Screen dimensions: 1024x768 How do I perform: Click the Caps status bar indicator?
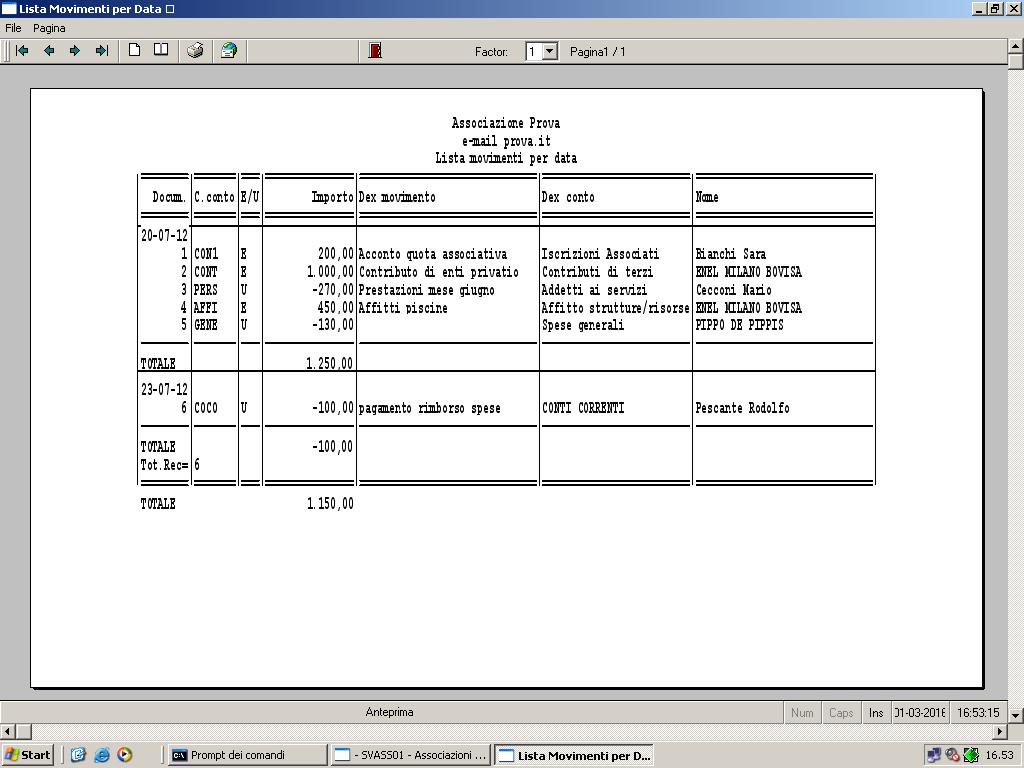840,712
